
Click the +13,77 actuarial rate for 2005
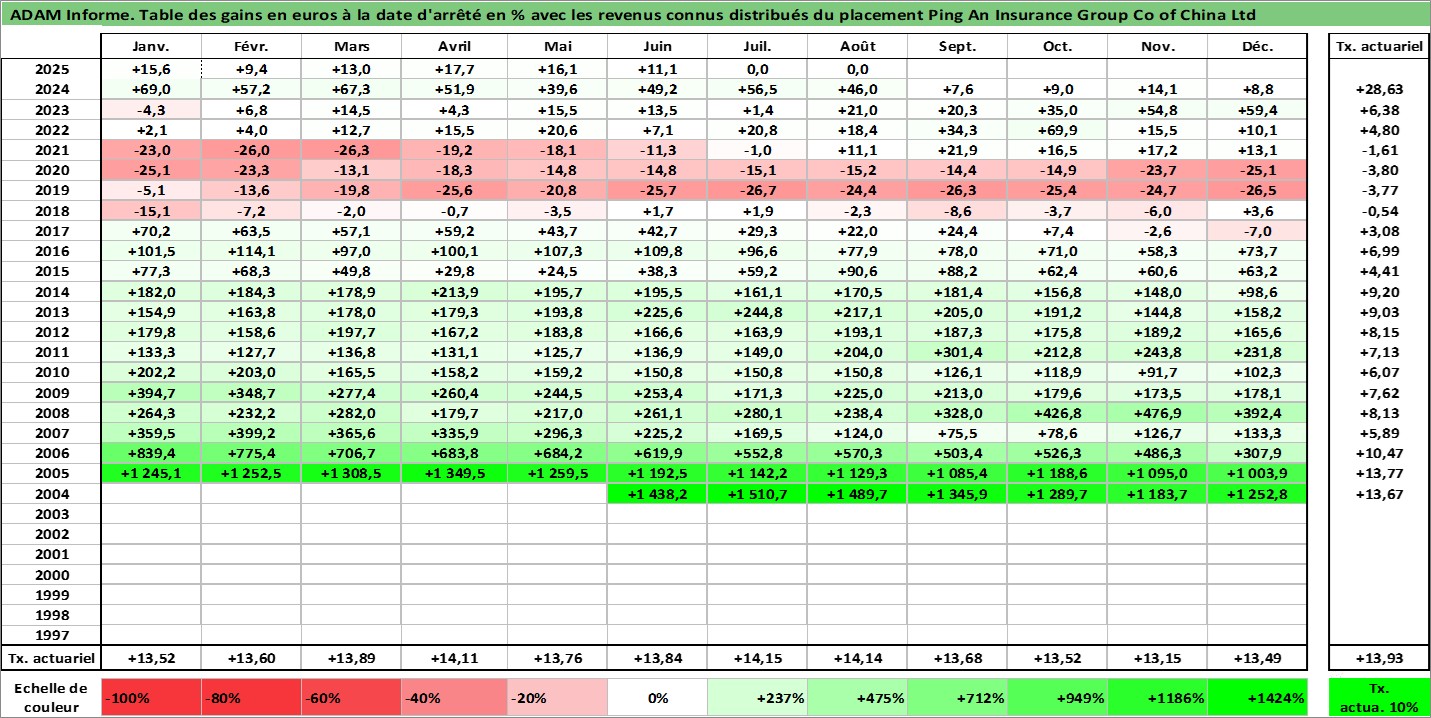(x=1378, y=474)
